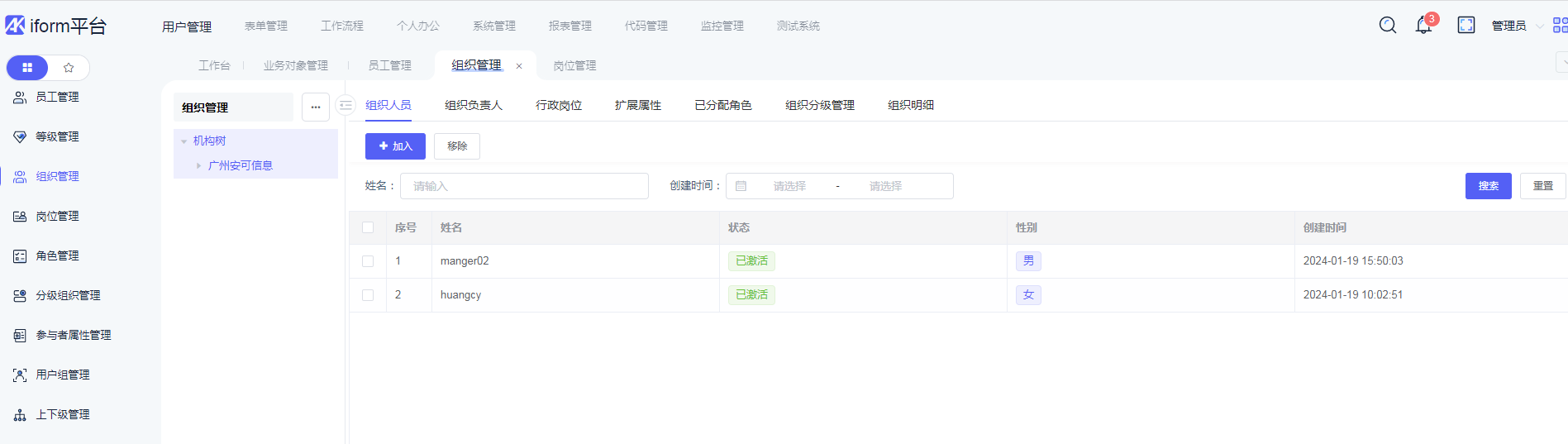
Task: Open 工作流程 in the top menu
Action: tap(342, 26)
